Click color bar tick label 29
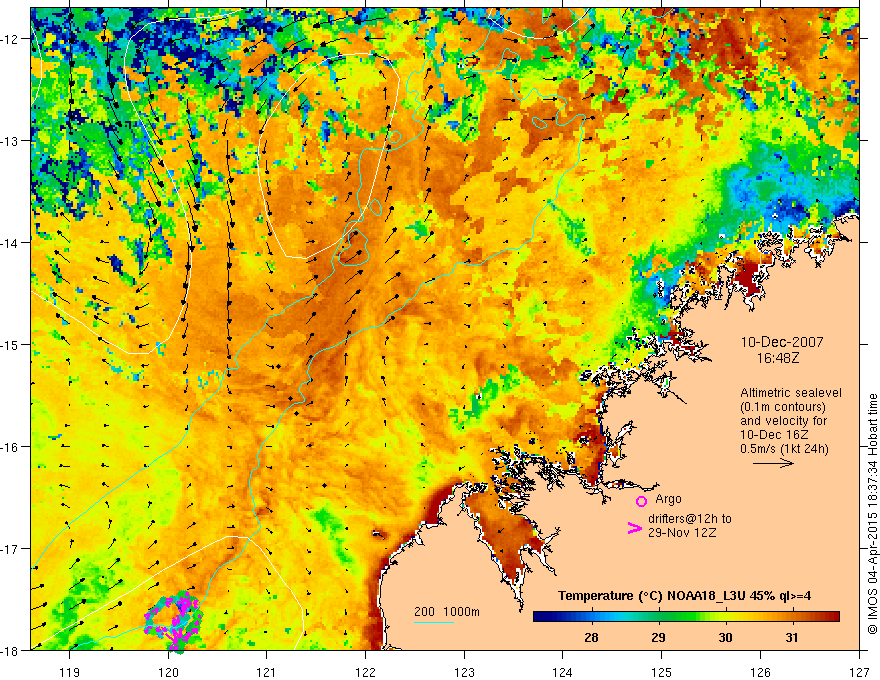Image resolution: width=880 pixels, height=680 pixels. 658,637
